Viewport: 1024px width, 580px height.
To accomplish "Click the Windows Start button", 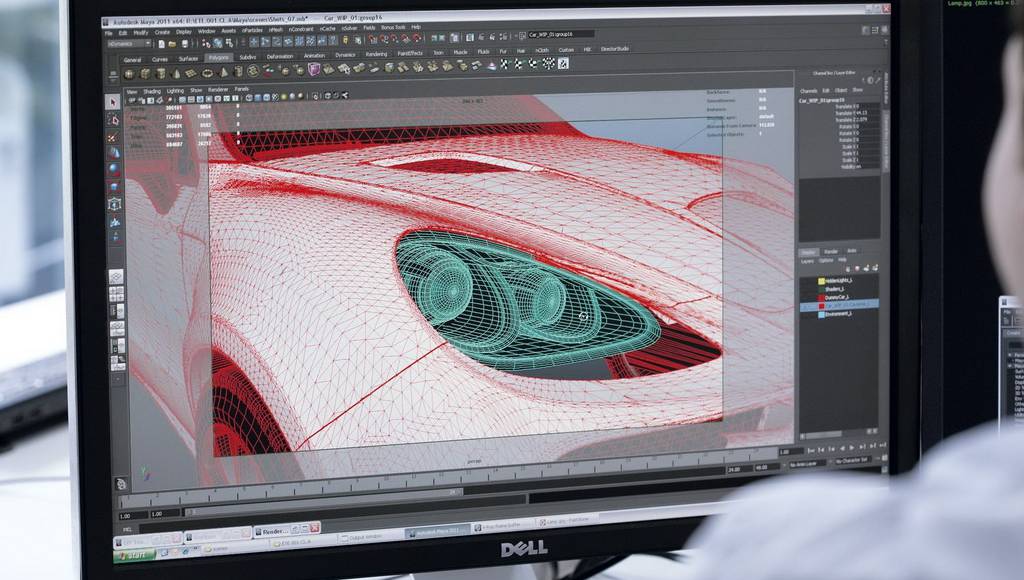I will 135,555.
